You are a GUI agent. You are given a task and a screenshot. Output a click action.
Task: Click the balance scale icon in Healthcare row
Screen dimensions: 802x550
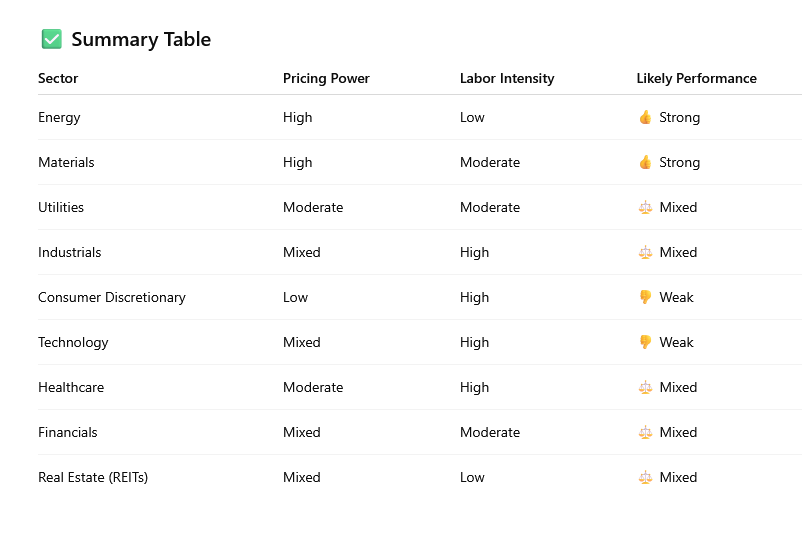point(645,387)
